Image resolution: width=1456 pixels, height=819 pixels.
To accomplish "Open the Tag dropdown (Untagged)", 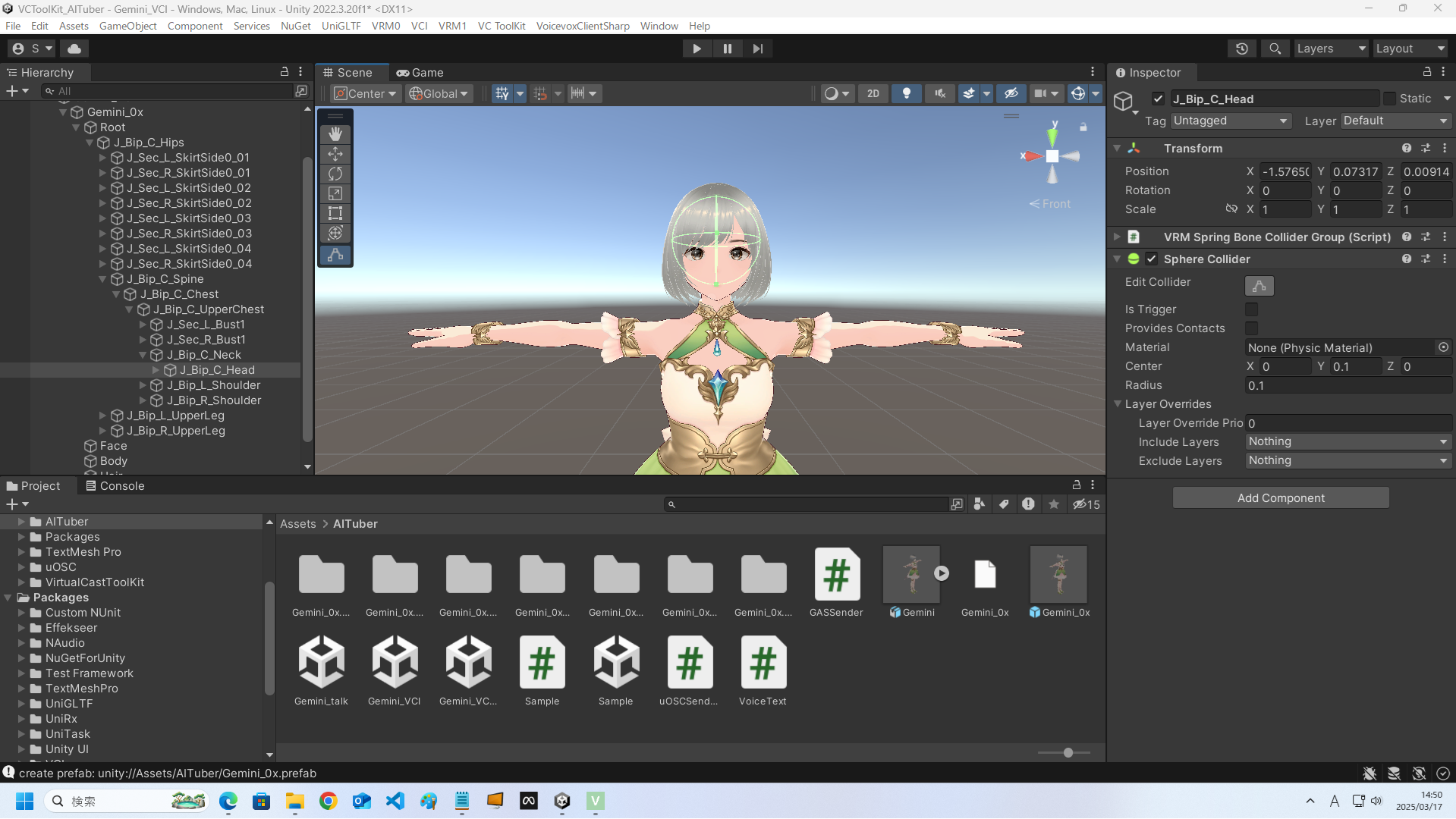I will tap(1231, 121).
